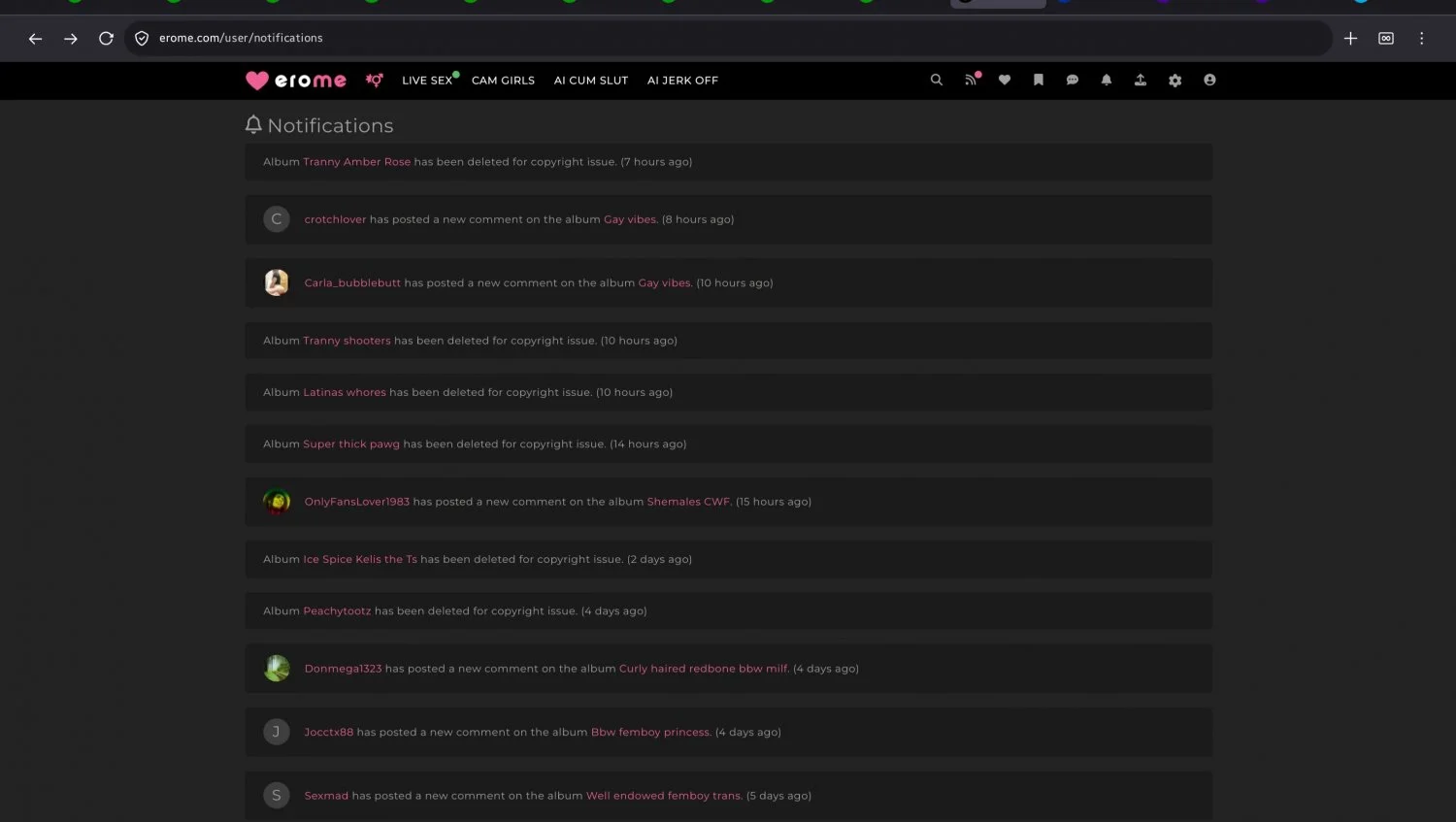Click OnlyFansLover1983's avatar thumbnail
Viewport: 1456px width, 822px height.
click(277, 502)
